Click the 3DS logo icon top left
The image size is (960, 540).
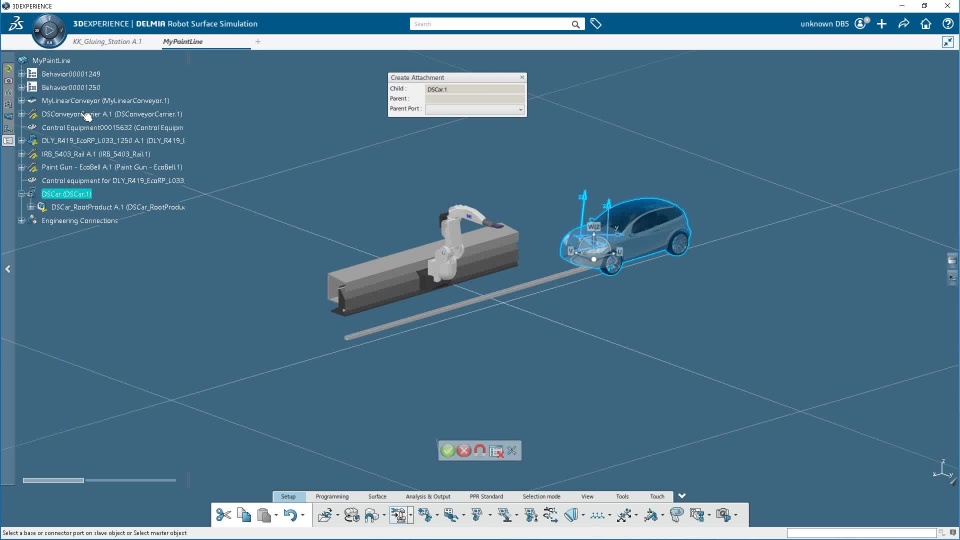click(x=15, y=24)
